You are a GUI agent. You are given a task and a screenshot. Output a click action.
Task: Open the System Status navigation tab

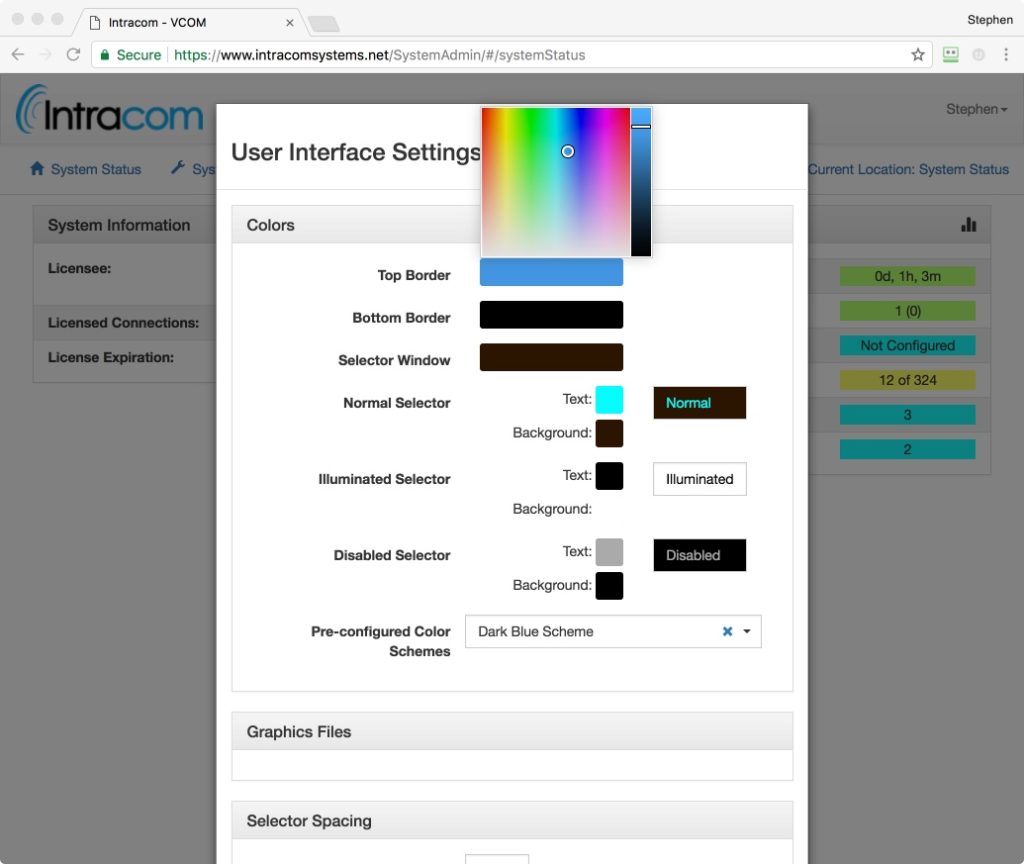pyautogui.click(x=95, y=169)
